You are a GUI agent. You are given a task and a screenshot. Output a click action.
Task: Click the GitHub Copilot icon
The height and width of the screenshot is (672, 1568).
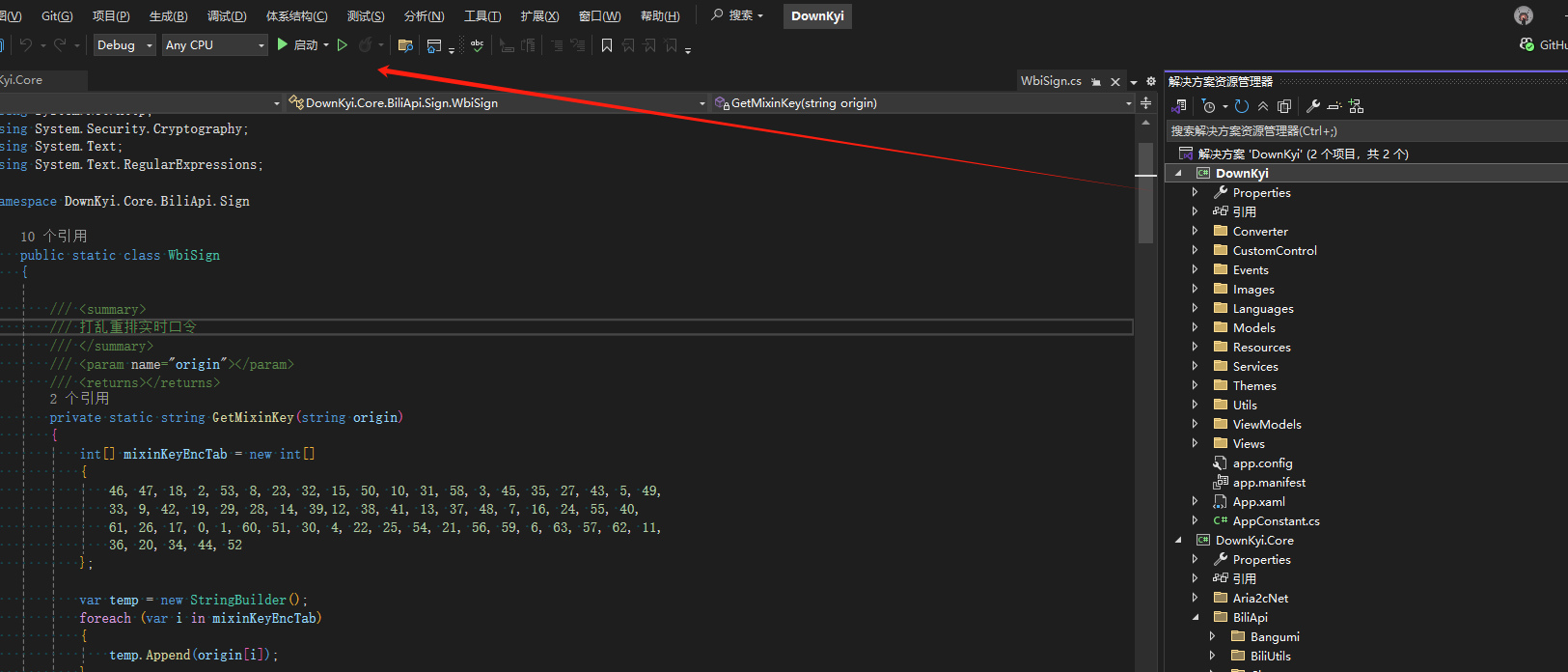tap(1527, 44)
